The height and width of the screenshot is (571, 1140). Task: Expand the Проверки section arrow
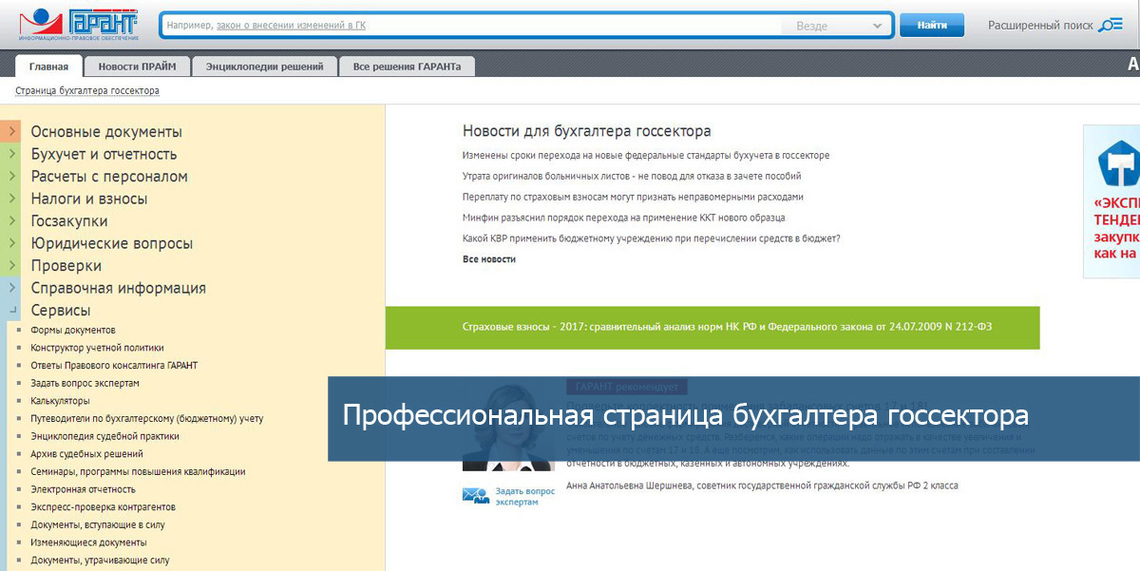click(12, 265)
